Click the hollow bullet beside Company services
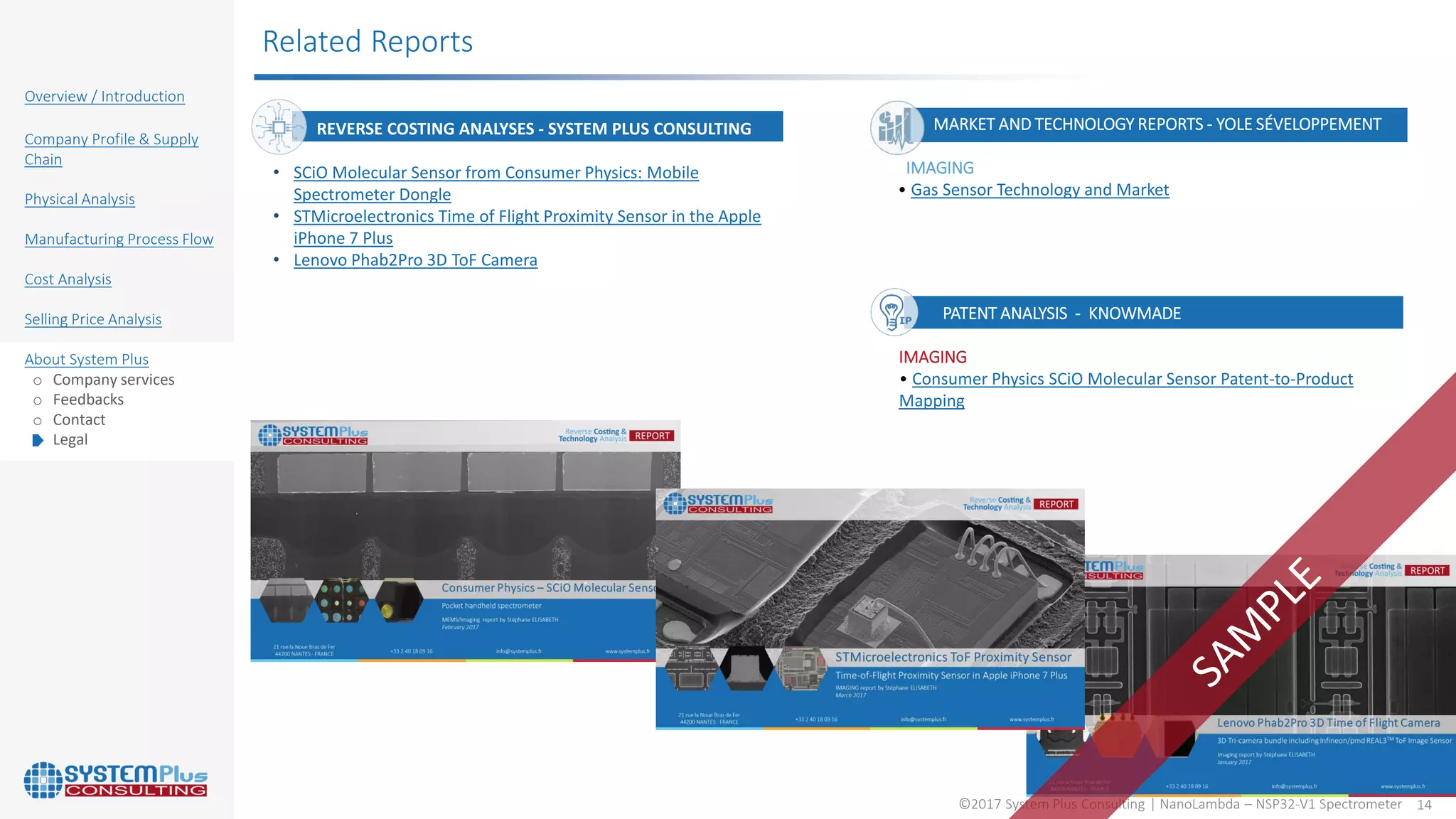This screenshot has height=819, width=1456. 38,380
